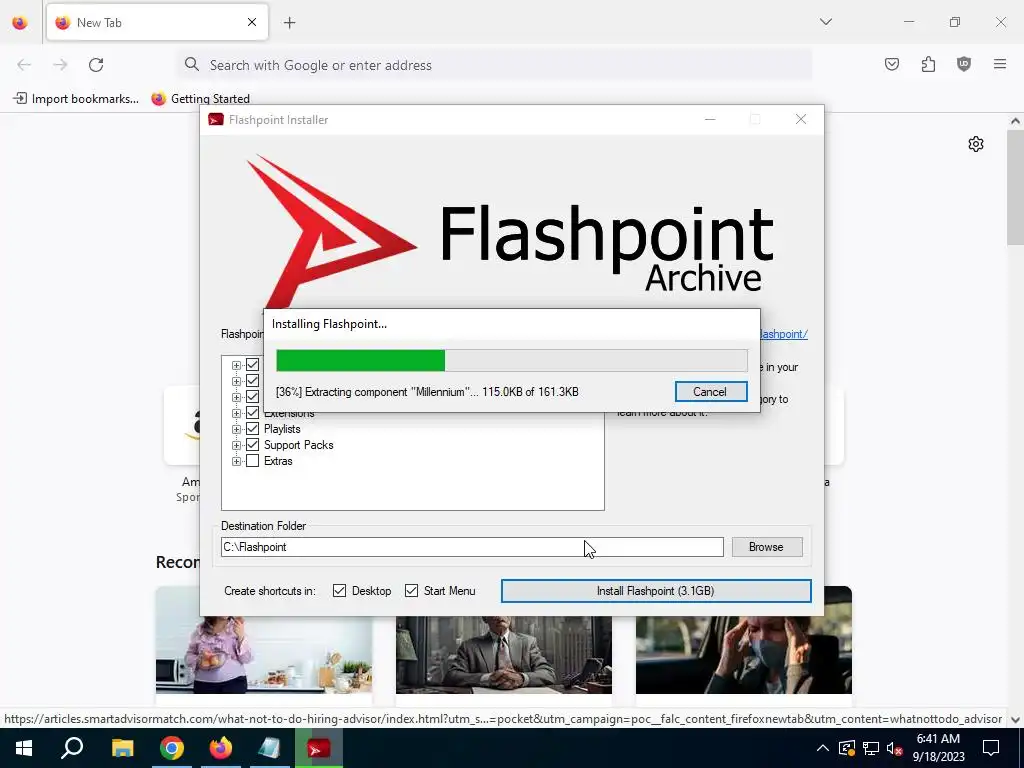Open new tab personalize settings gear
This screenshot has width=1024, height=768.
click(x=976, y=144)
